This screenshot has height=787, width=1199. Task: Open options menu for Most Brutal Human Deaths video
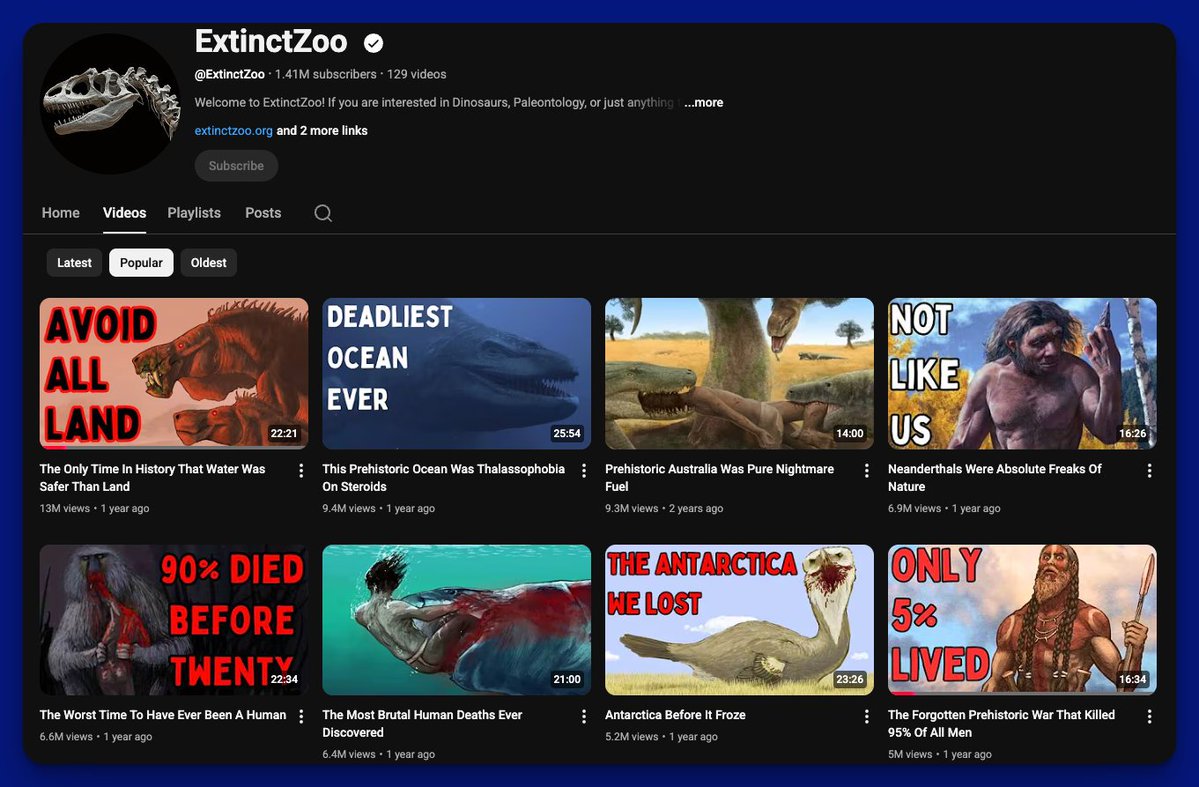point(583,716)
